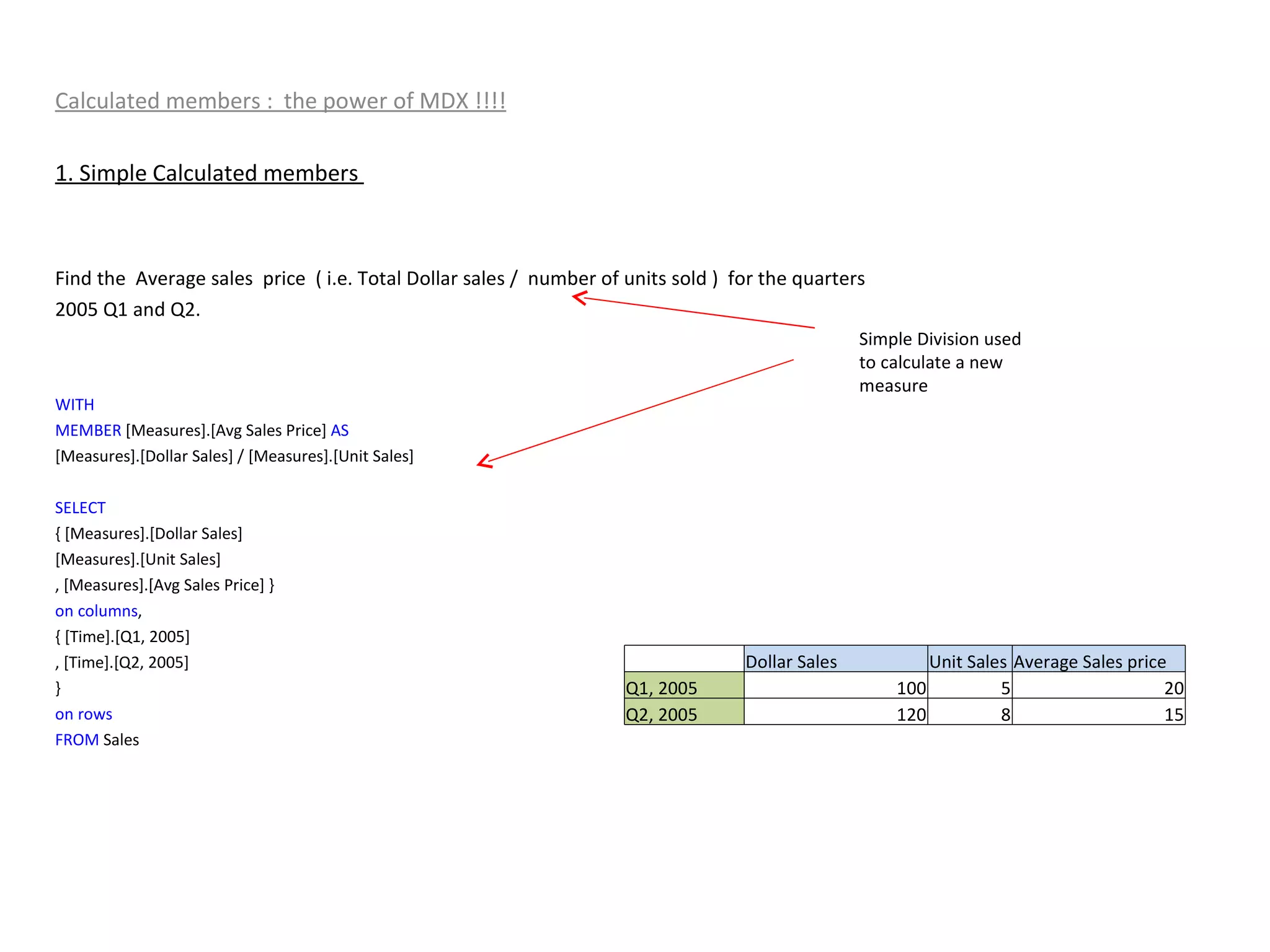Image resolution: width=1270 pixels, height=952 pixels.
Task: Click the line '2005 Q1 and Q2.'
Action: [x=128, y=309]
